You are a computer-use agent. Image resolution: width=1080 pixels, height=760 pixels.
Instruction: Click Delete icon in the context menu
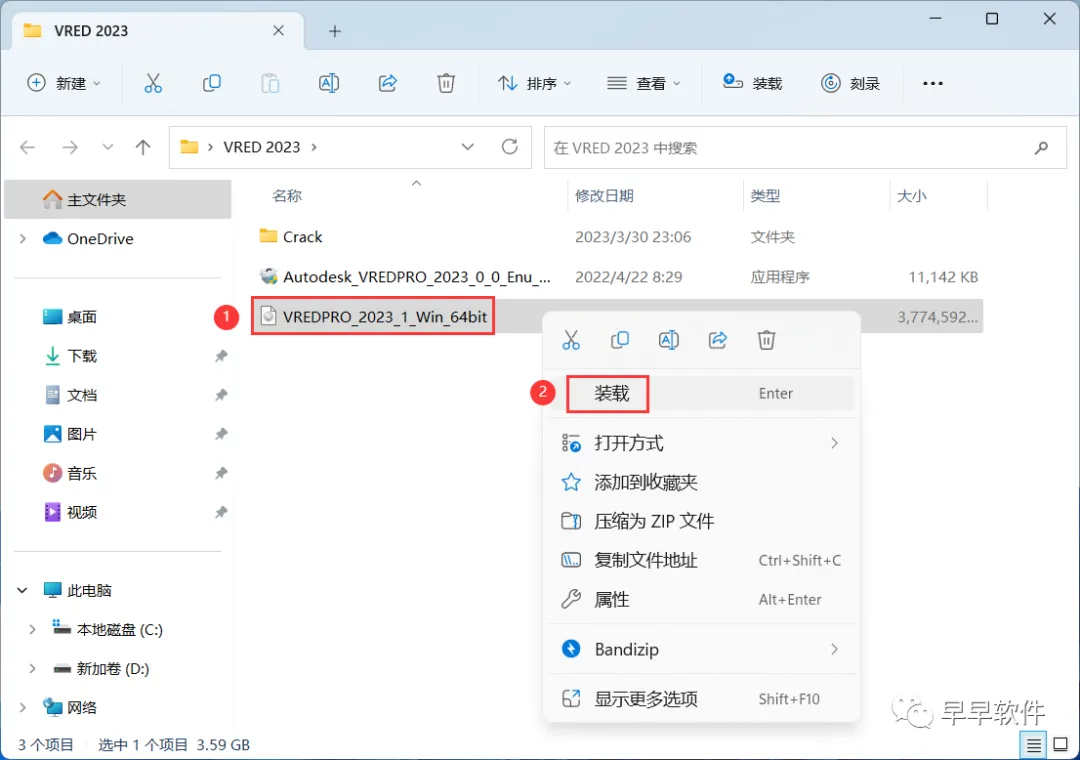[x=767, y=340]
